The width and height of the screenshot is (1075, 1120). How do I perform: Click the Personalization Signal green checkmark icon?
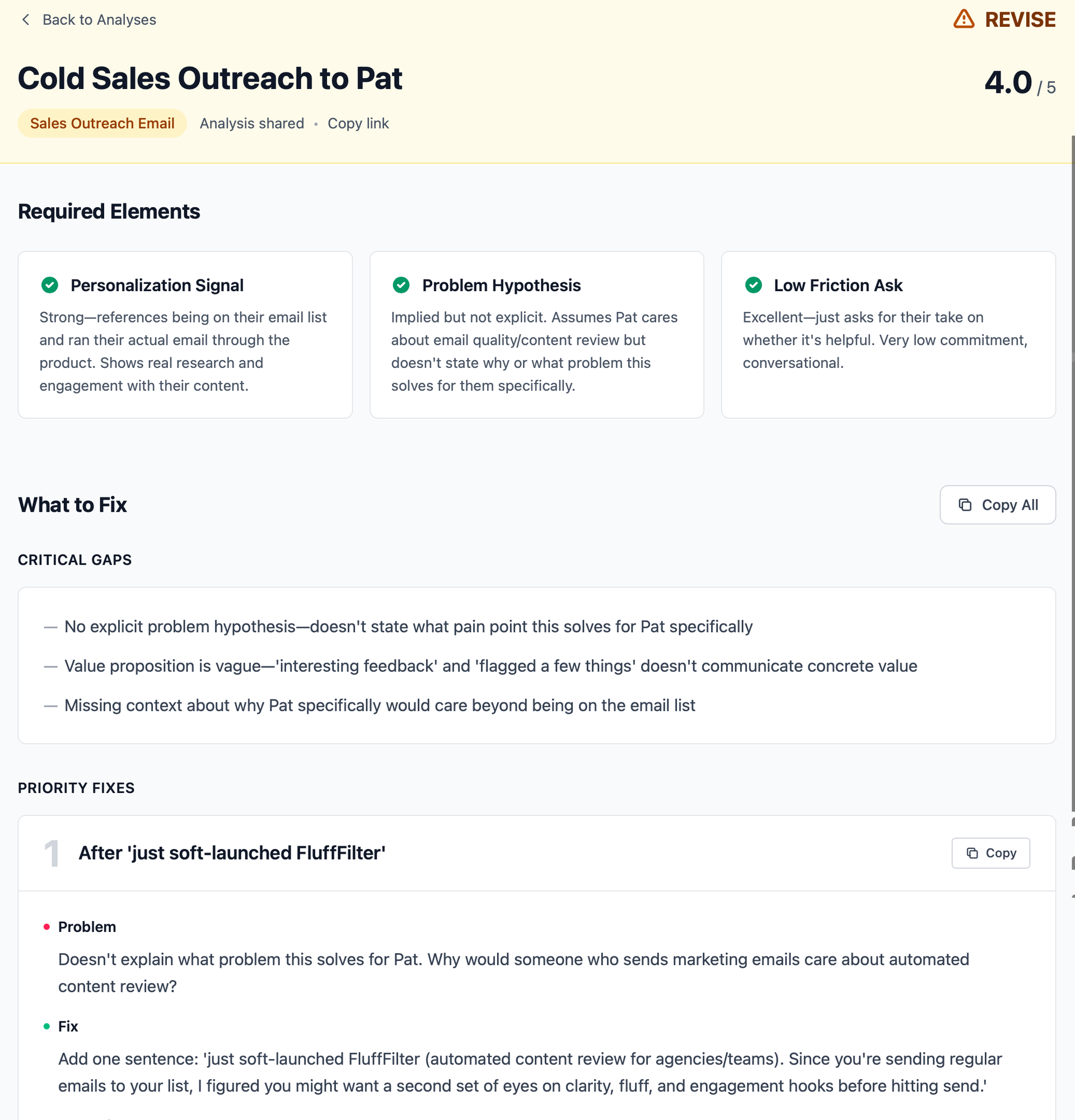(50, 284)
